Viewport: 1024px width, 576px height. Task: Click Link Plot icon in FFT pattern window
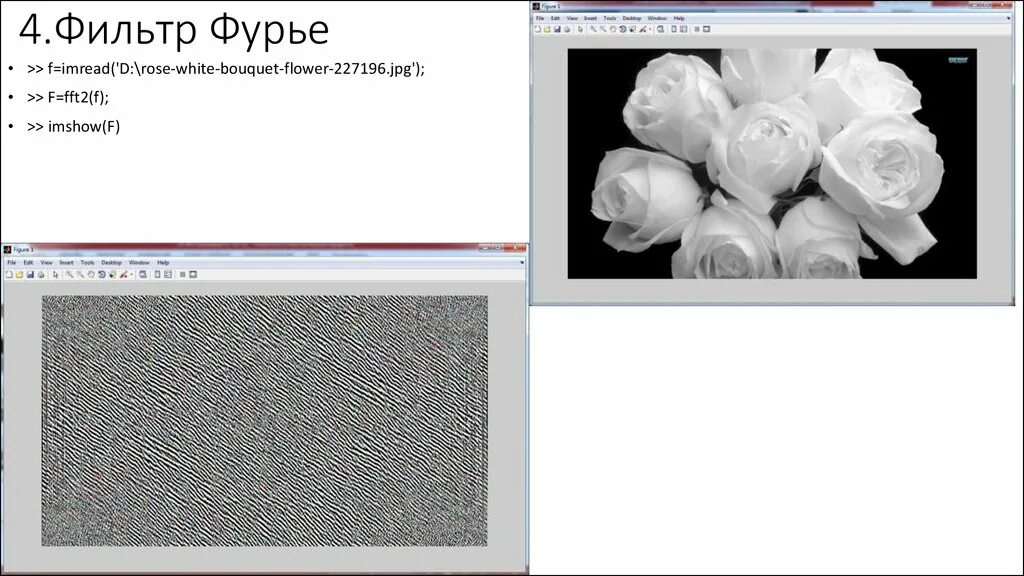142,274
